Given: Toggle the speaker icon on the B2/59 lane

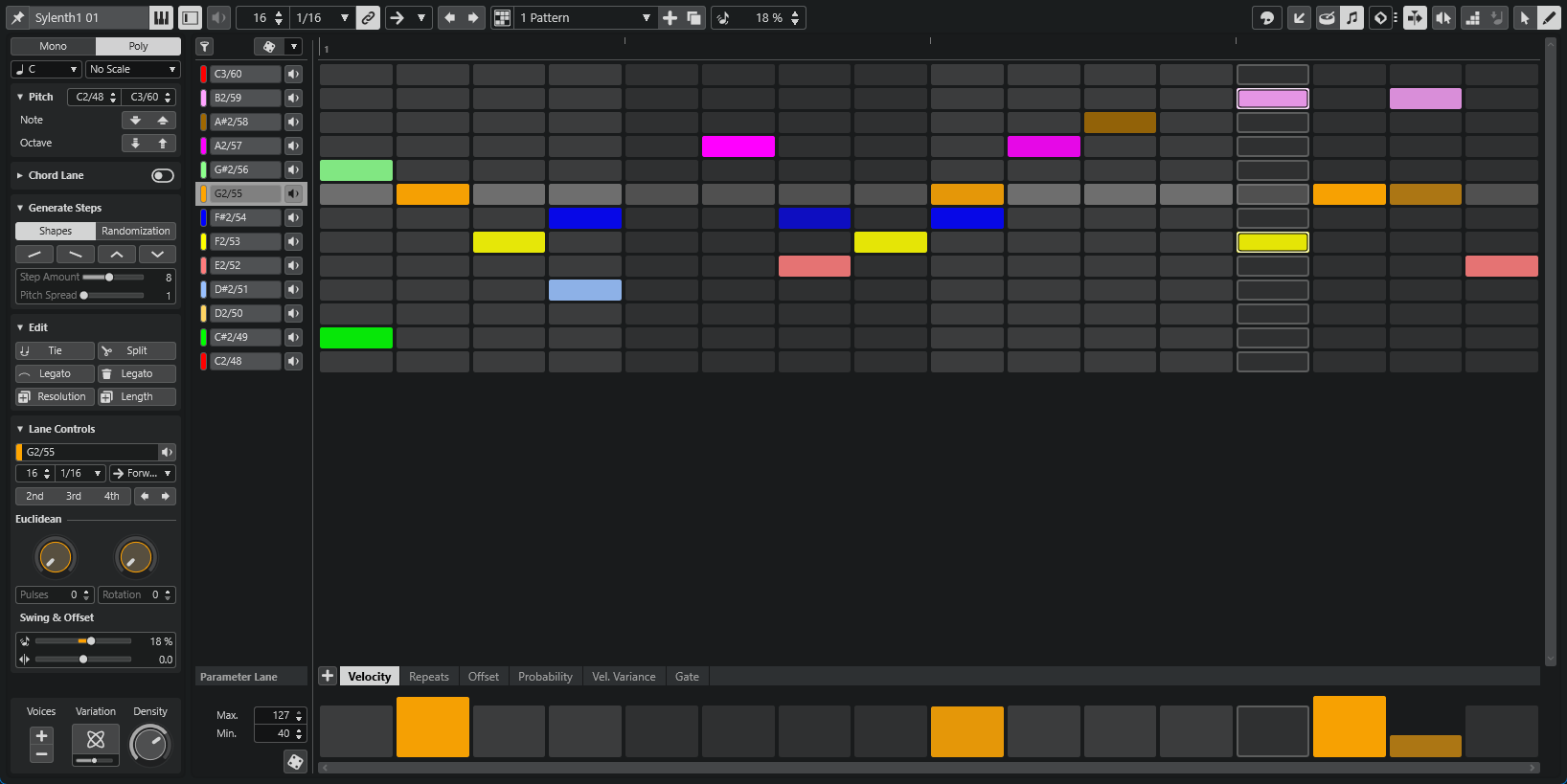Looking at the screenshot, I should coord(293,98).
